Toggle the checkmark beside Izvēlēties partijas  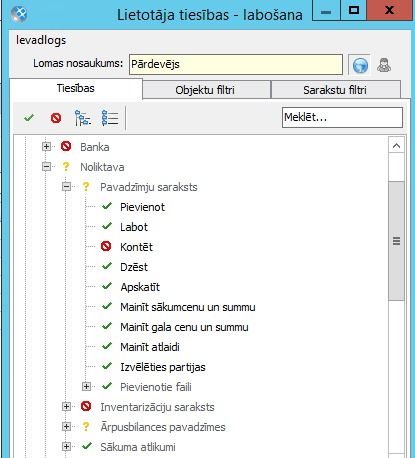(x=107, y=366)
